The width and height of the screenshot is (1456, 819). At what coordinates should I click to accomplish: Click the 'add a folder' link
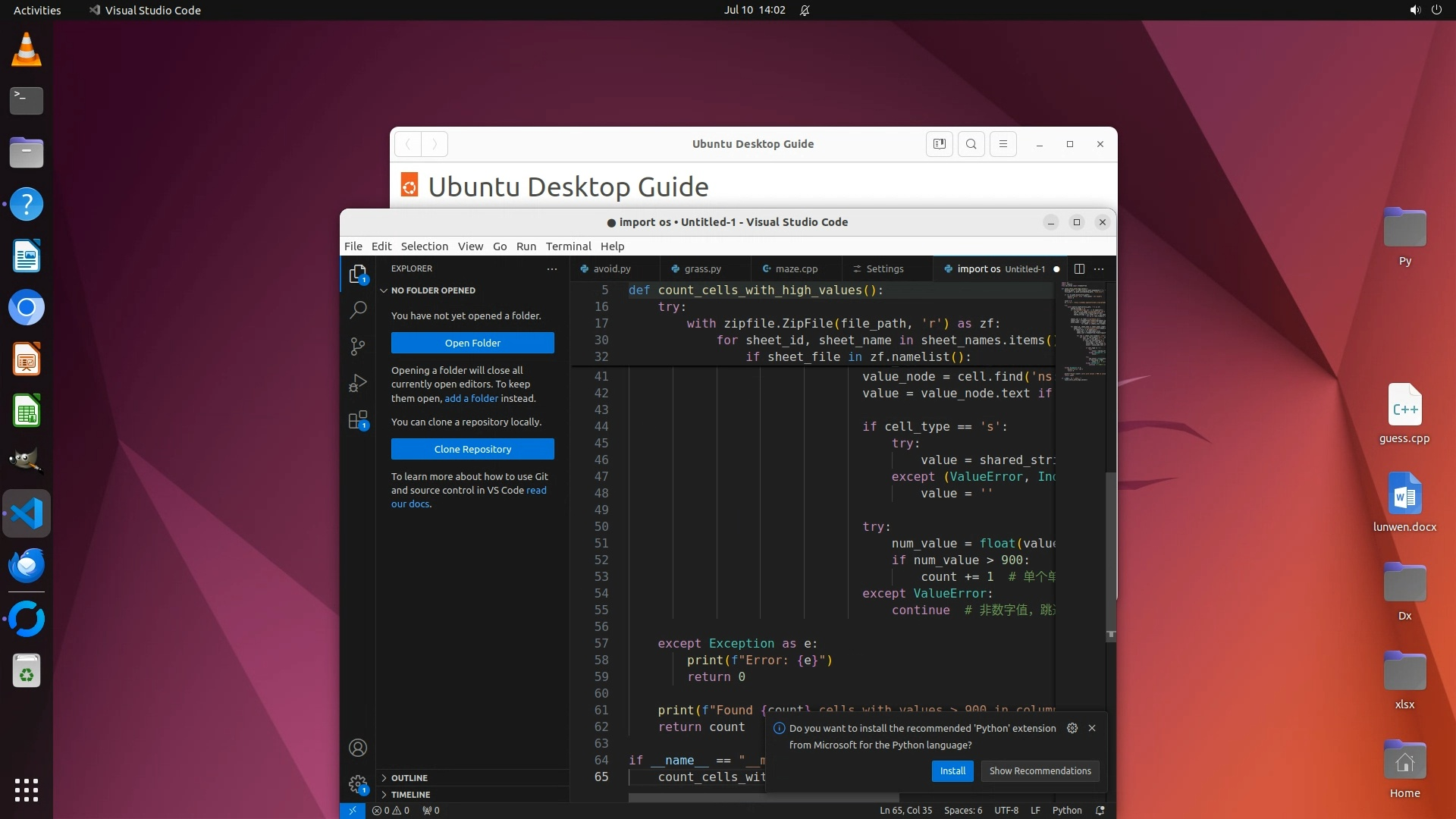471,399
